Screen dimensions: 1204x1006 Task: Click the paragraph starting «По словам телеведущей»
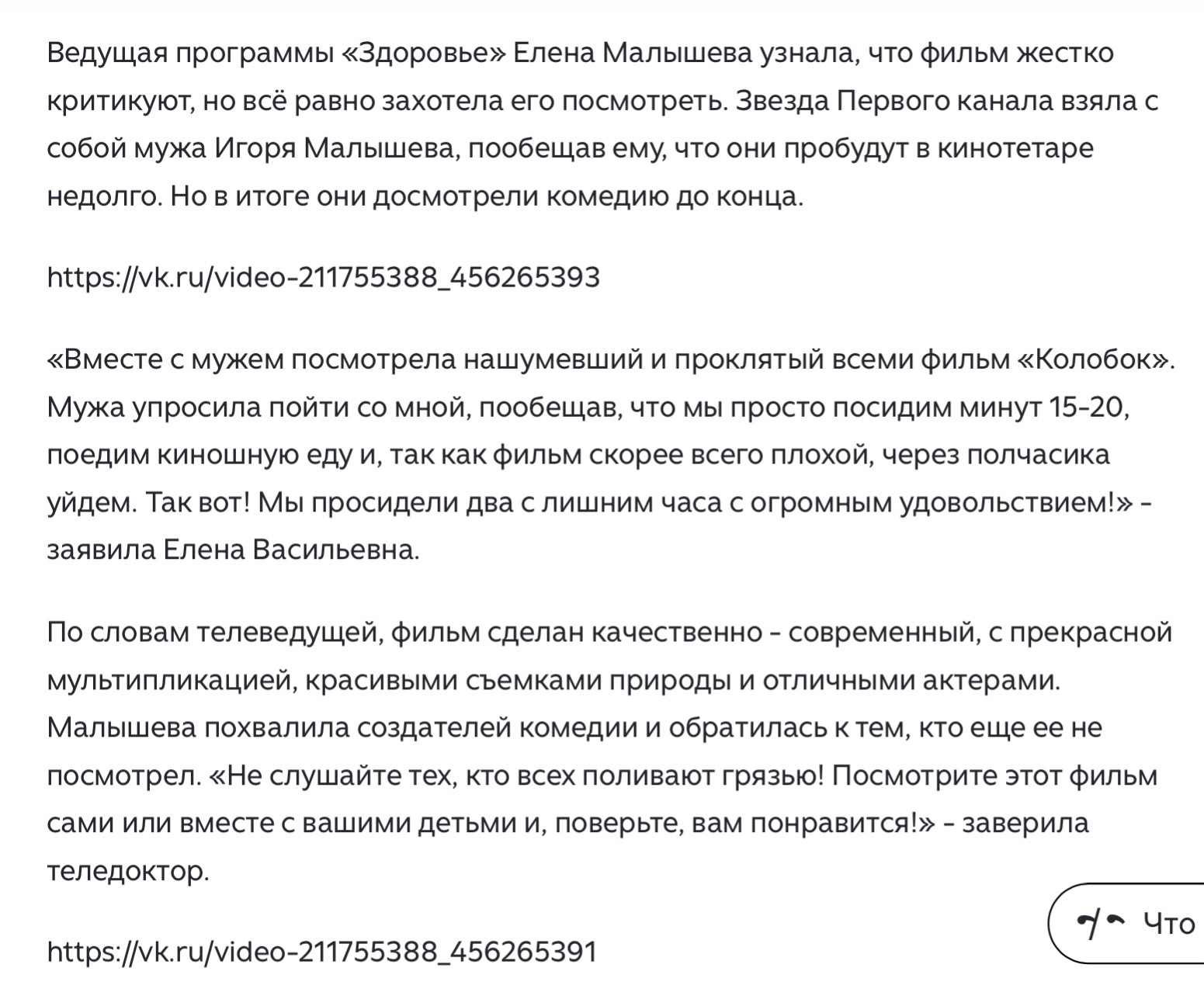609,751
